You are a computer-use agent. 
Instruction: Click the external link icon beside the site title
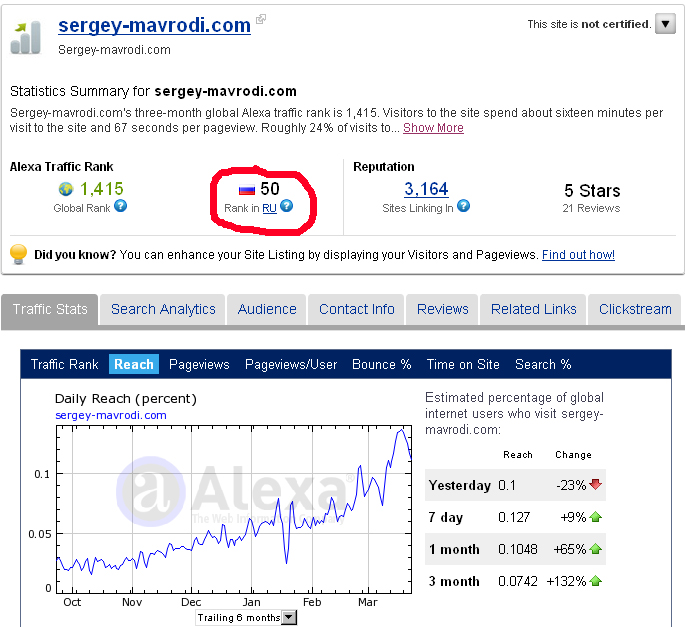pyautogui.click(x=261, y=19)
